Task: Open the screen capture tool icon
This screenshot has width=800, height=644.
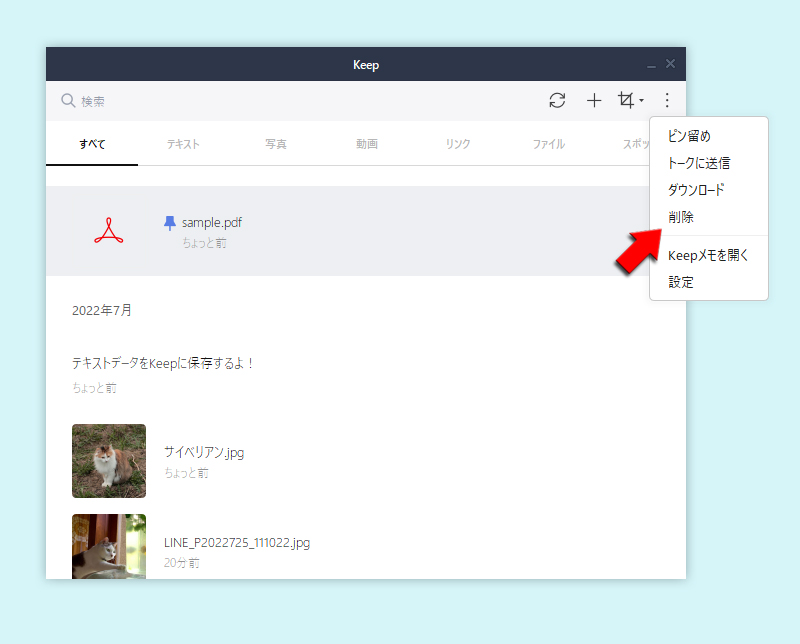Action: point(628,100)
